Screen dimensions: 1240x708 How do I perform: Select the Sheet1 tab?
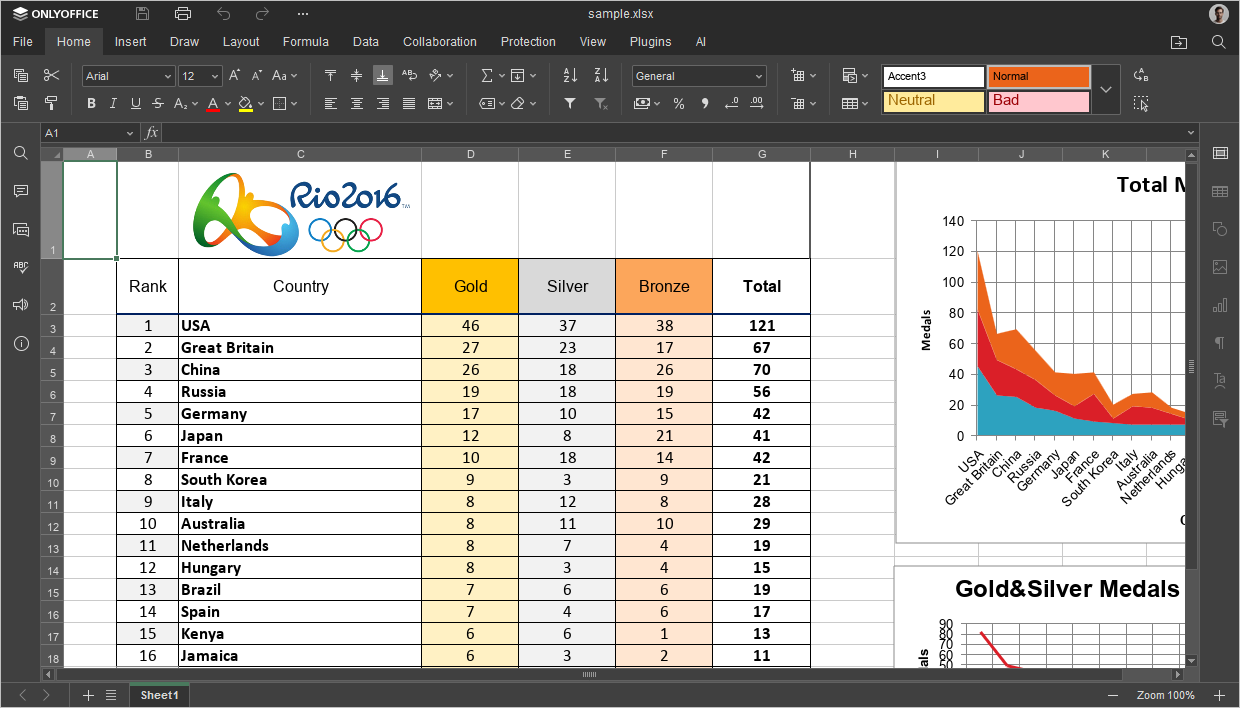(x=159, y=695)
